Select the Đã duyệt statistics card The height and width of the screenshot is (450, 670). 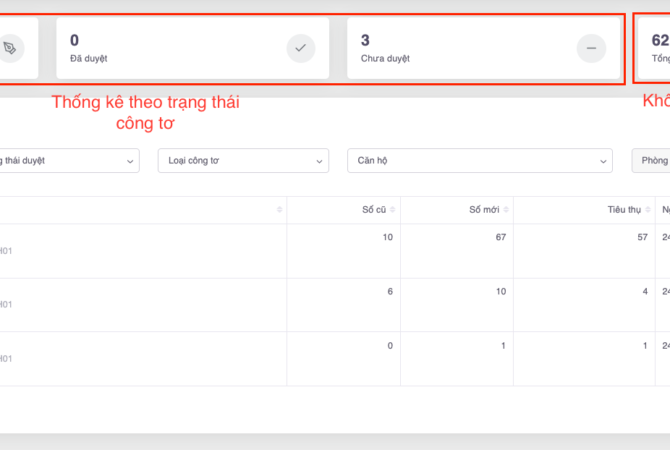(192, 48)
